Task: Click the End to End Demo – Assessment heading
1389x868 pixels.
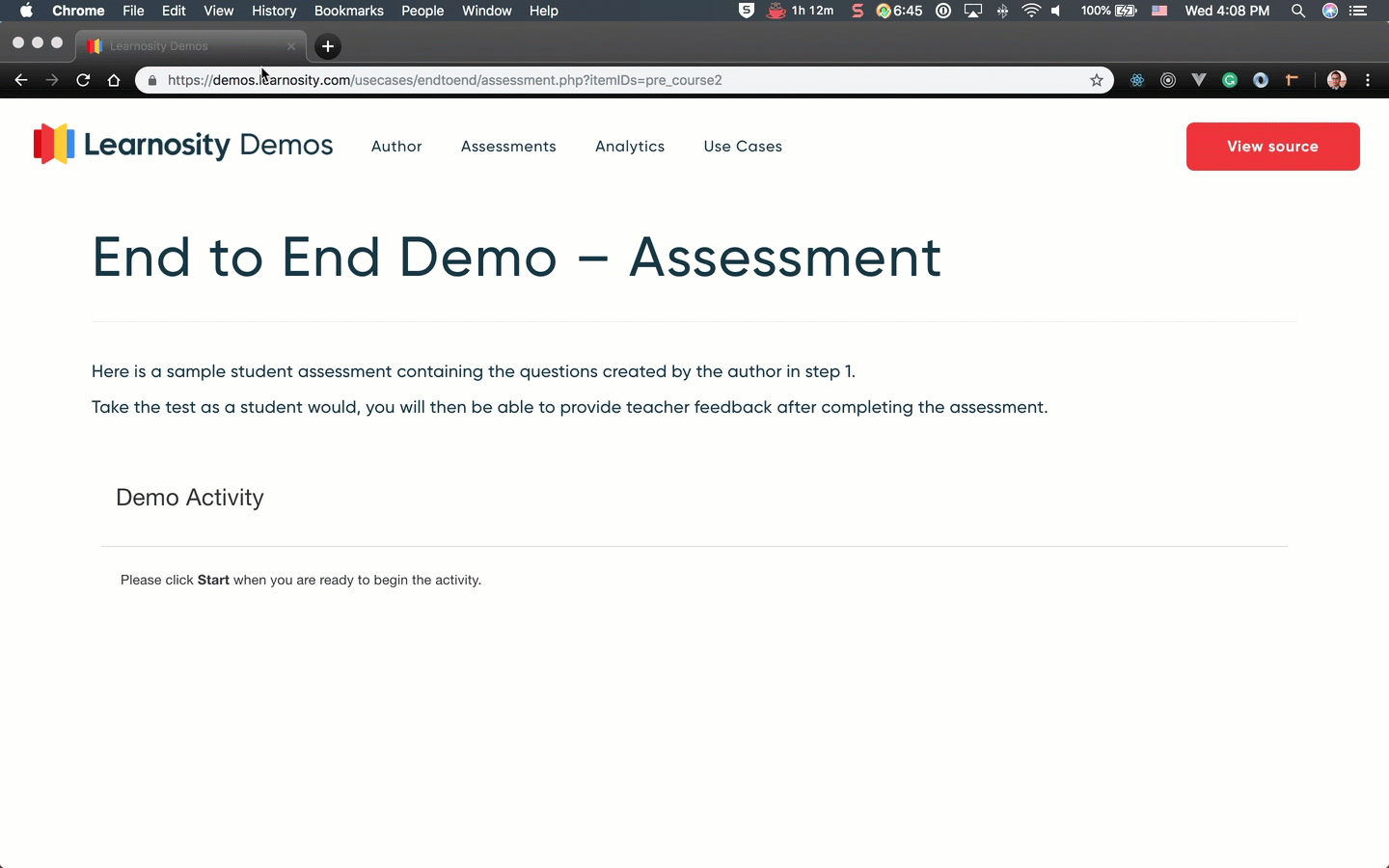Action: [517, 258]
